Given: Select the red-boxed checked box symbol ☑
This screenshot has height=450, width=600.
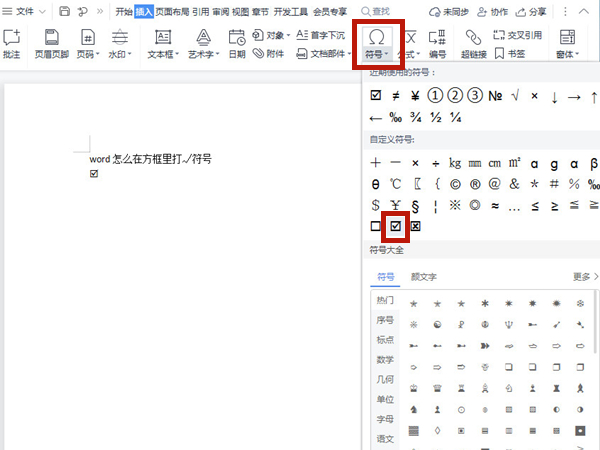Looking at the screenshot, I should [x=396, y=226].
